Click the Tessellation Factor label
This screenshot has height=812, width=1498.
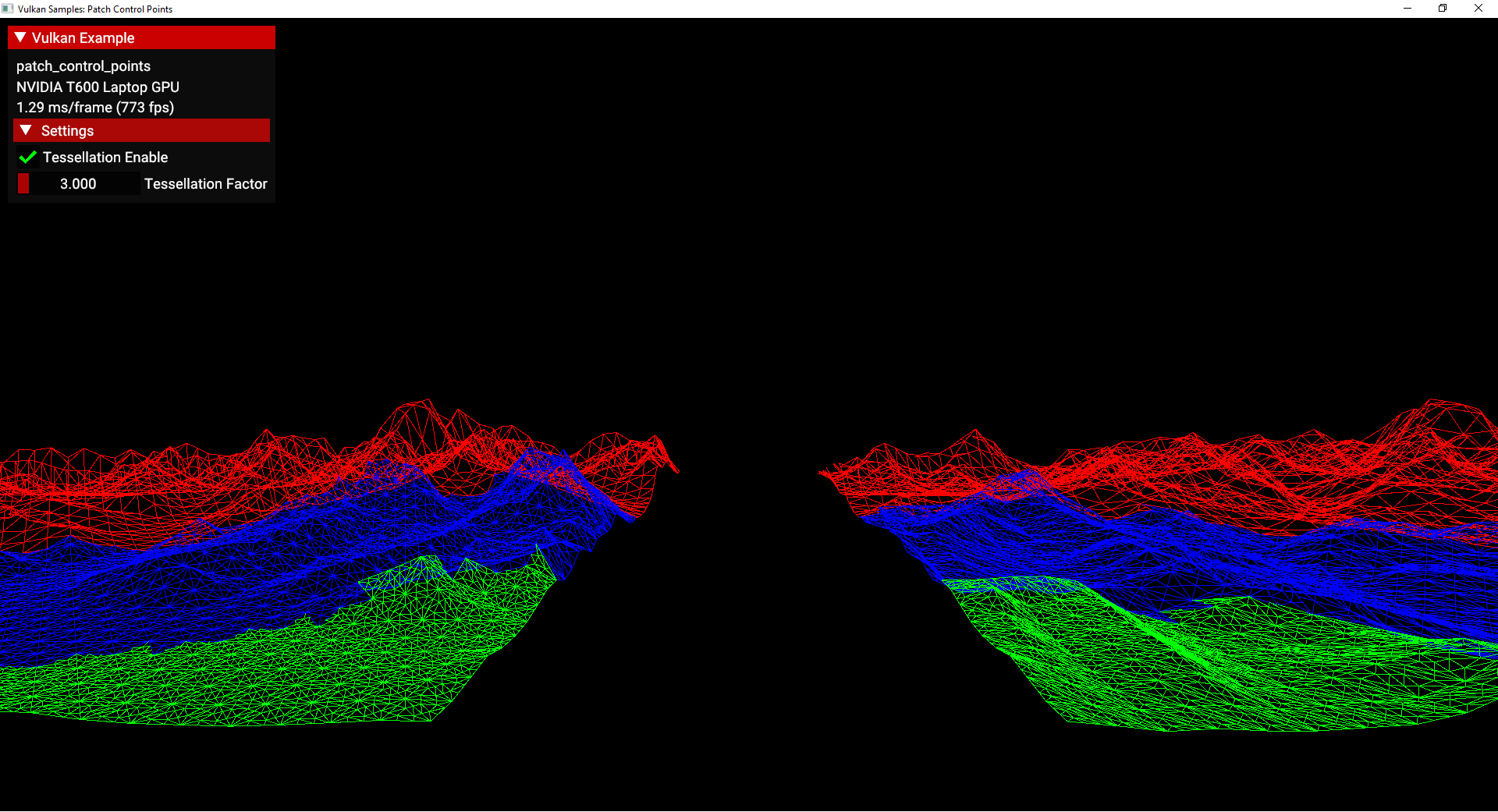[x=205, y=184]
